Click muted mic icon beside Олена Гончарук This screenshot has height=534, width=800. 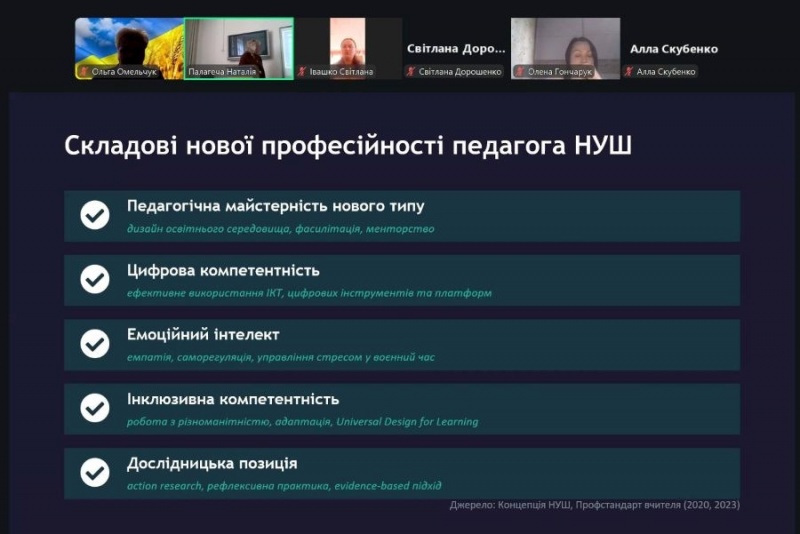[520, 72]
